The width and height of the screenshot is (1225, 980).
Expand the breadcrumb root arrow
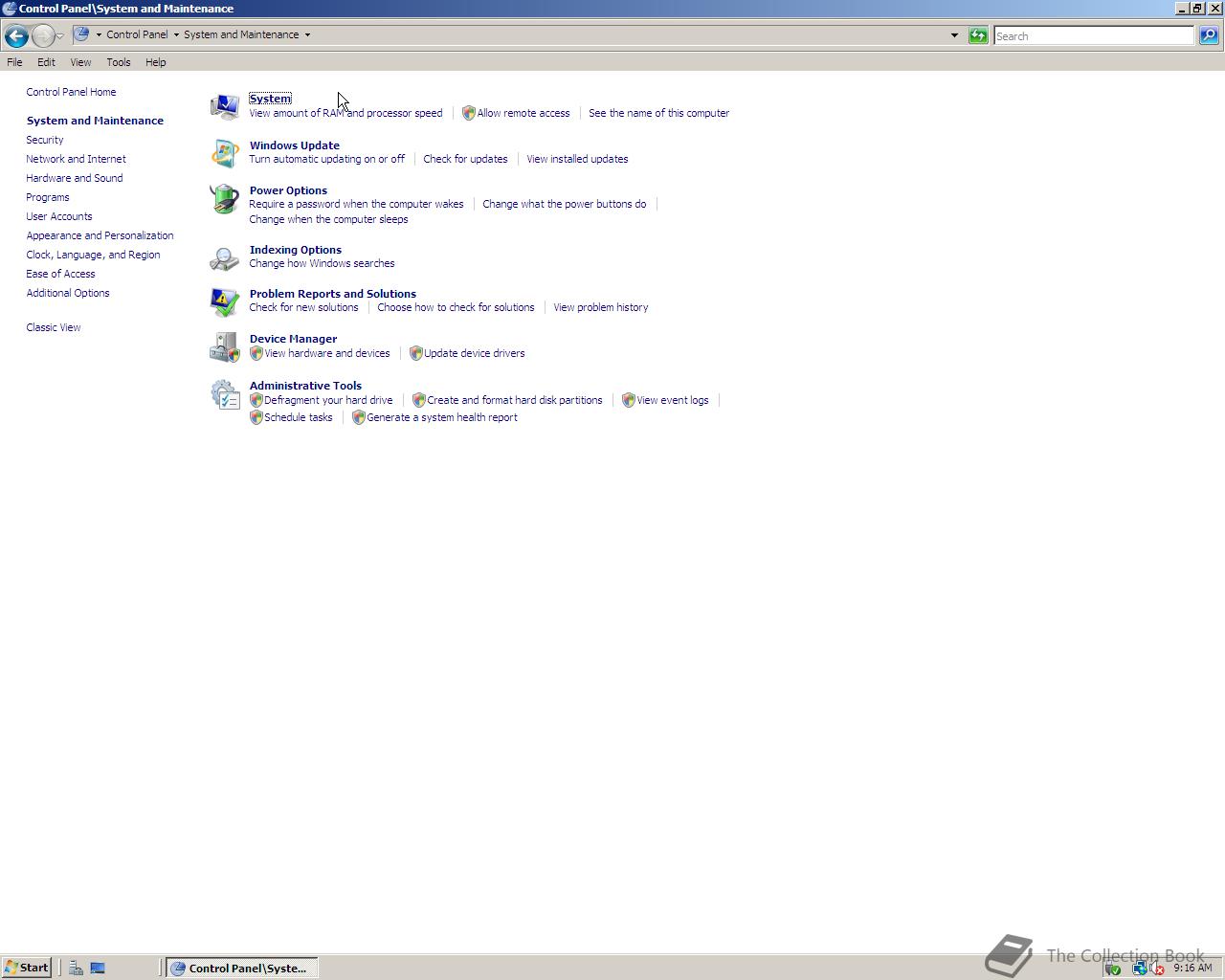99,34
